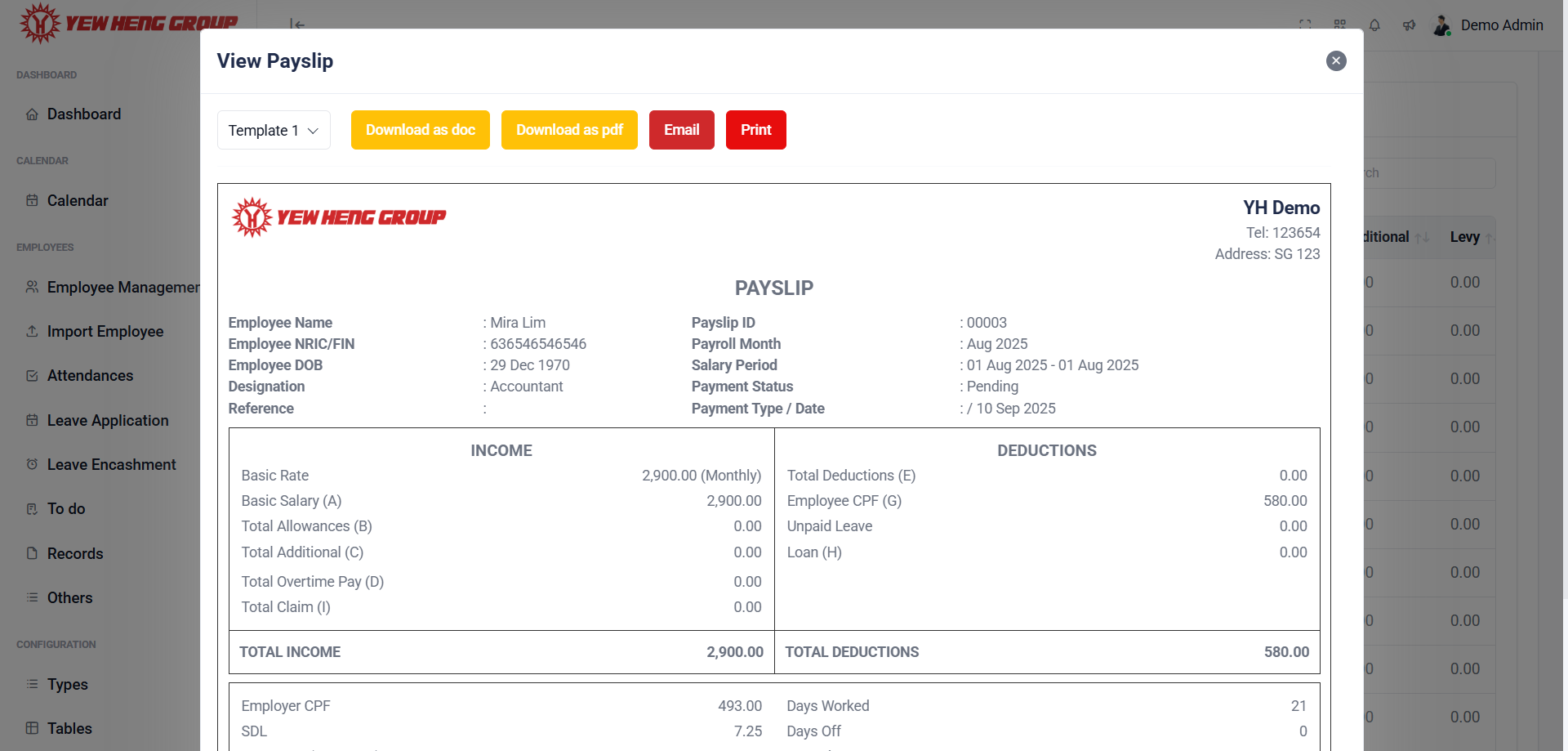Open Attendances via its checkmark icon

pos(31,375)
